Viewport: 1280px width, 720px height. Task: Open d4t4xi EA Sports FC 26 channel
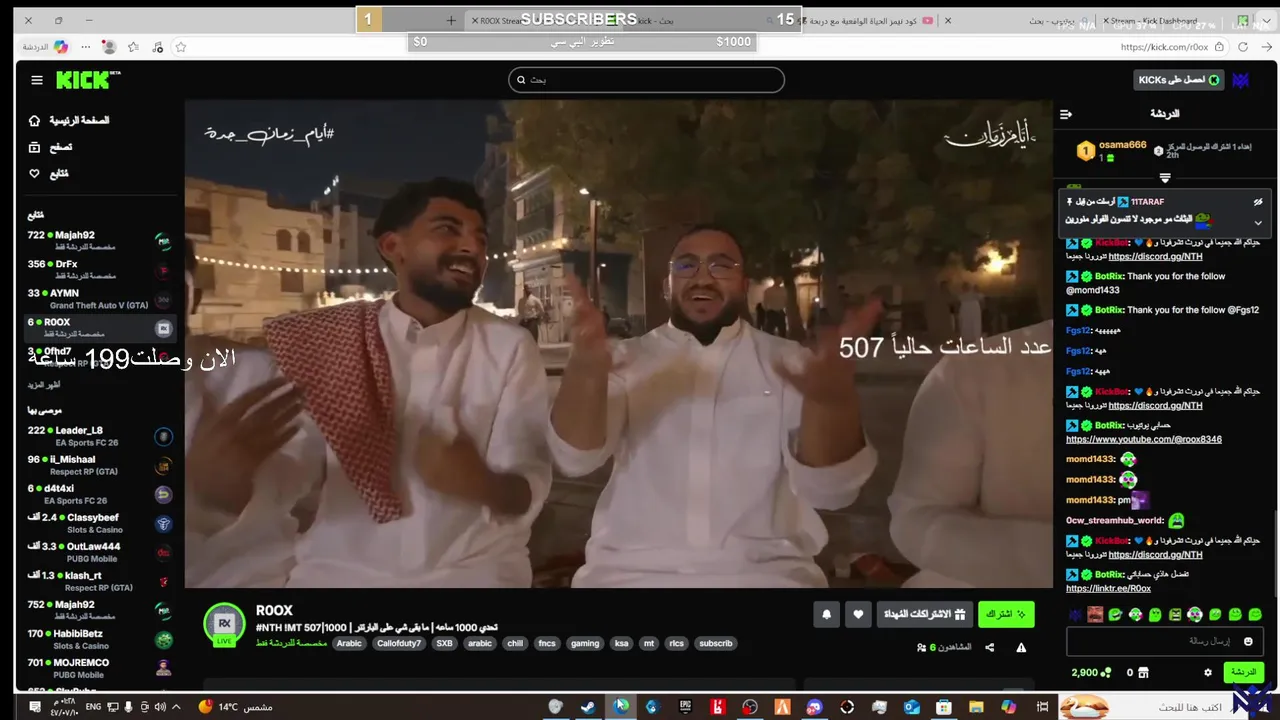(100, 494)
